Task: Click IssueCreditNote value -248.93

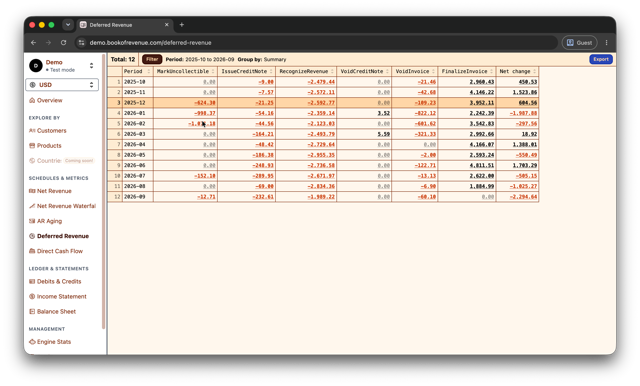Action: coord(263,165)
